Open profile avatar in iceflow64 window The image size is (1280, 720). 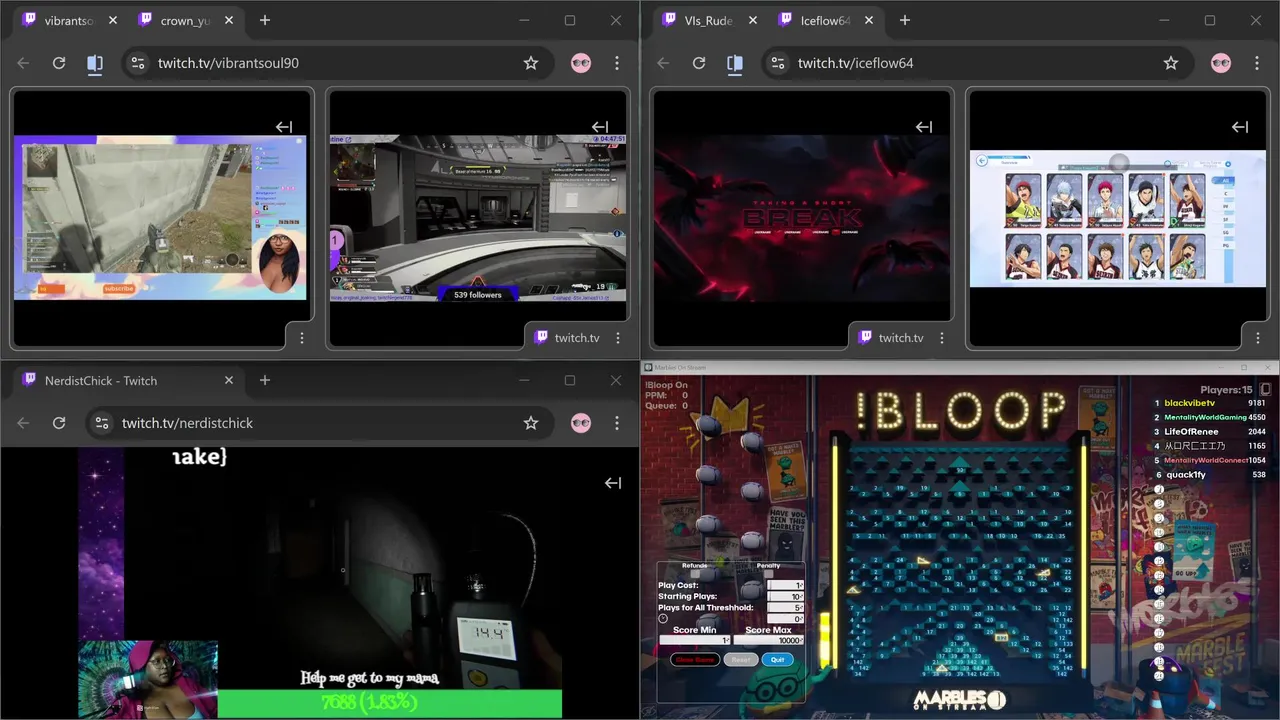pos(1221,63)
